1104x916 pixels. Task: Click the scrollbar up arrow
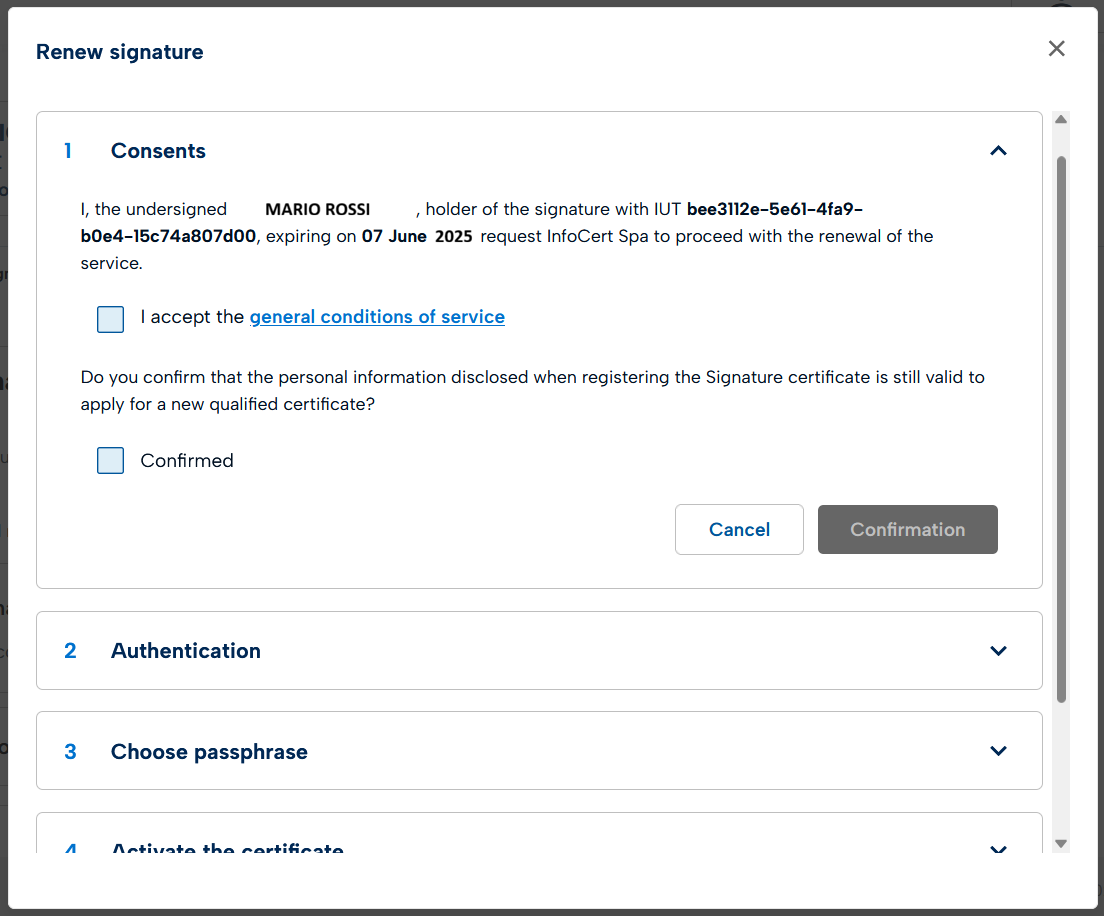[x=1061, y=120]
